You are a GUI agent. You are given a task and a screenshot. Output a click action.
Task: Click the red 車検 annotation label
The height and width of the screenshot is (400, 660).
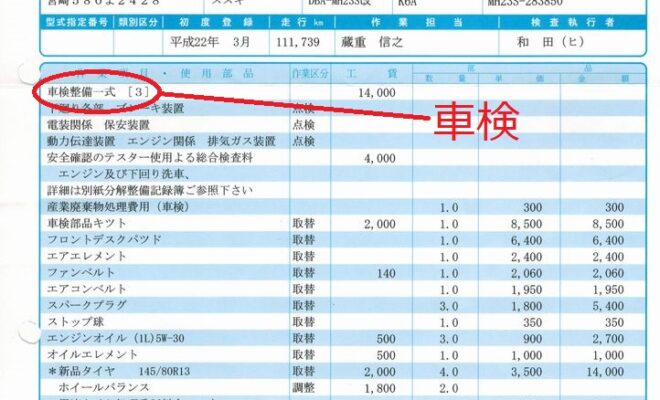pos(475,124)
